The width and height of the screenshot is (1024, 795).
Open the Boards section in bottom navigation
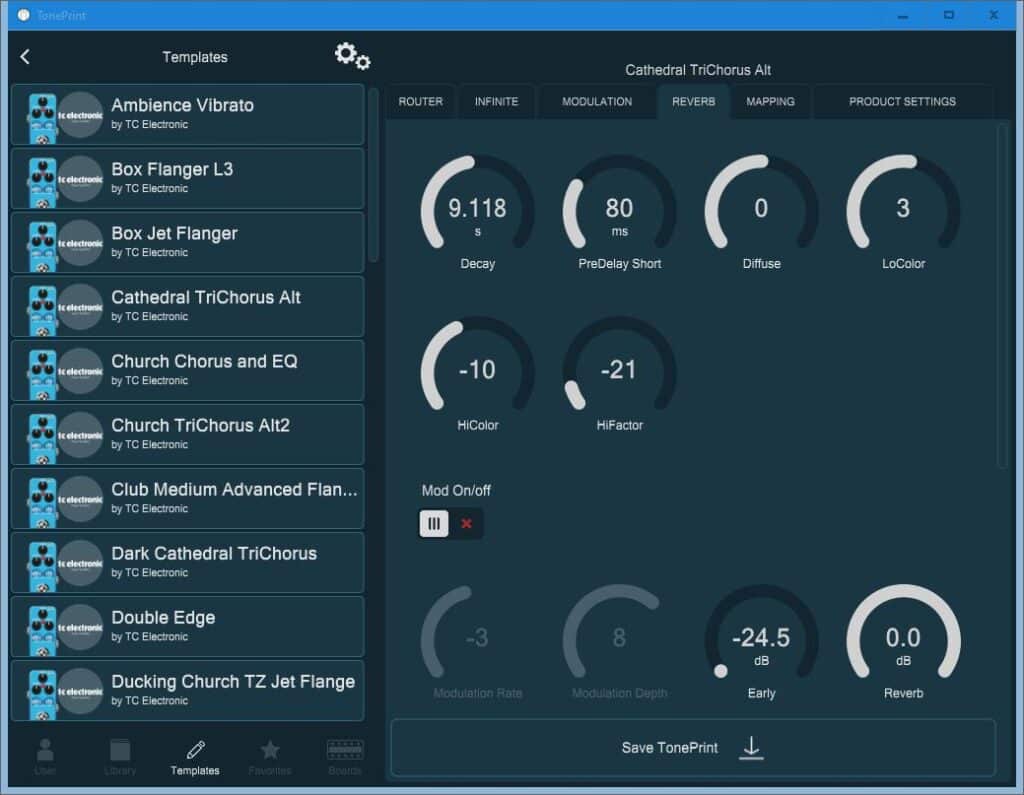click(345, 756)
